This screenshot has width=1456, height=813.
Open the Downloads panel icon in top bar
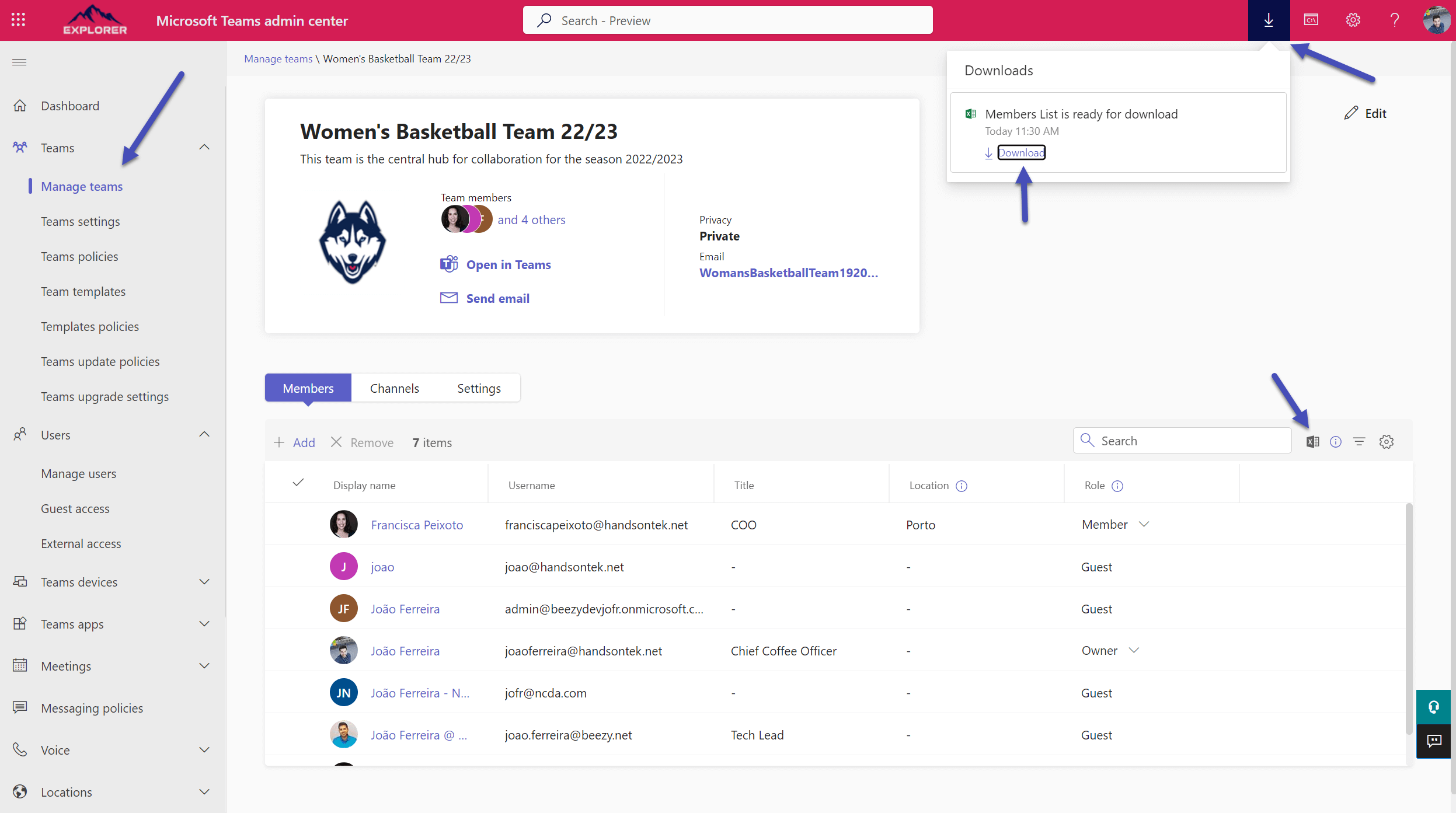pos(1267,20)
